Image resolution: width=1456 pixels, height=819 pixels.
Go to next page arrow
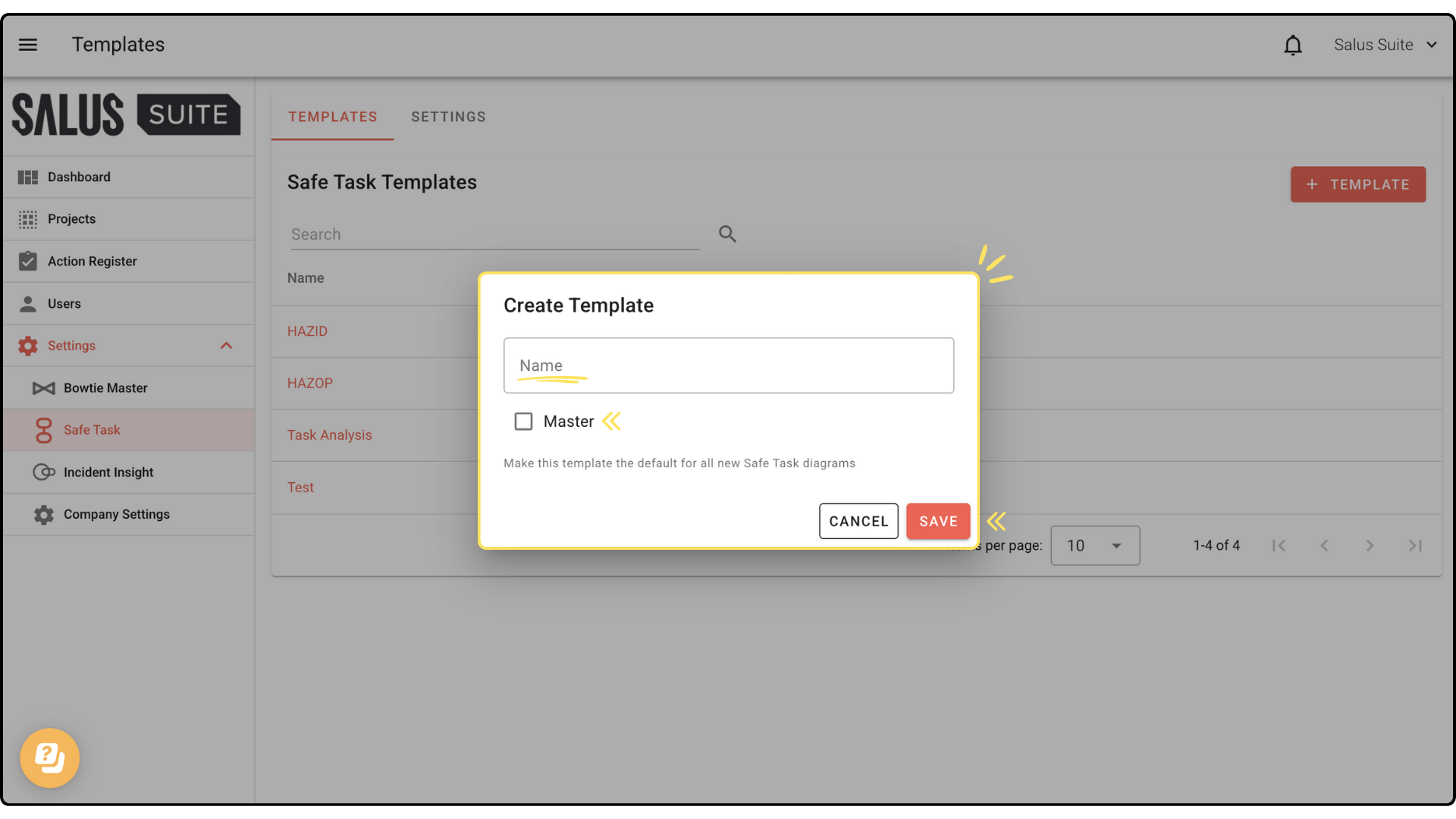[x=1370, y=546]
